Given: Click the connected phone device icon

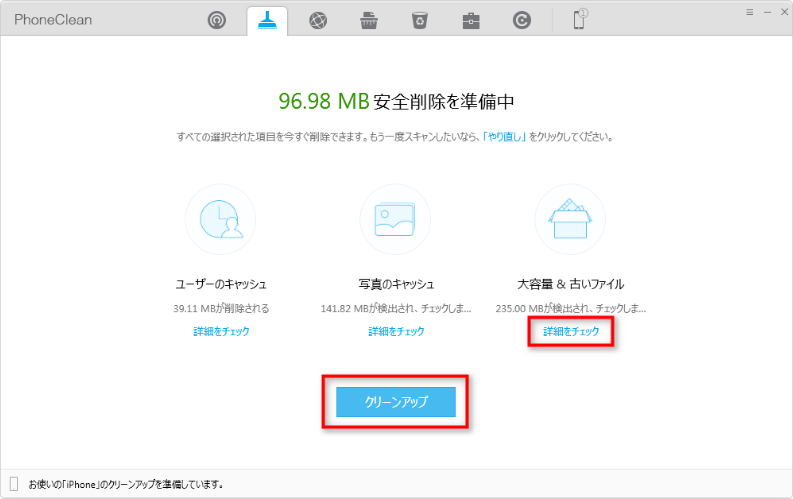Looking at the screenshot, I should pos(580,19).
